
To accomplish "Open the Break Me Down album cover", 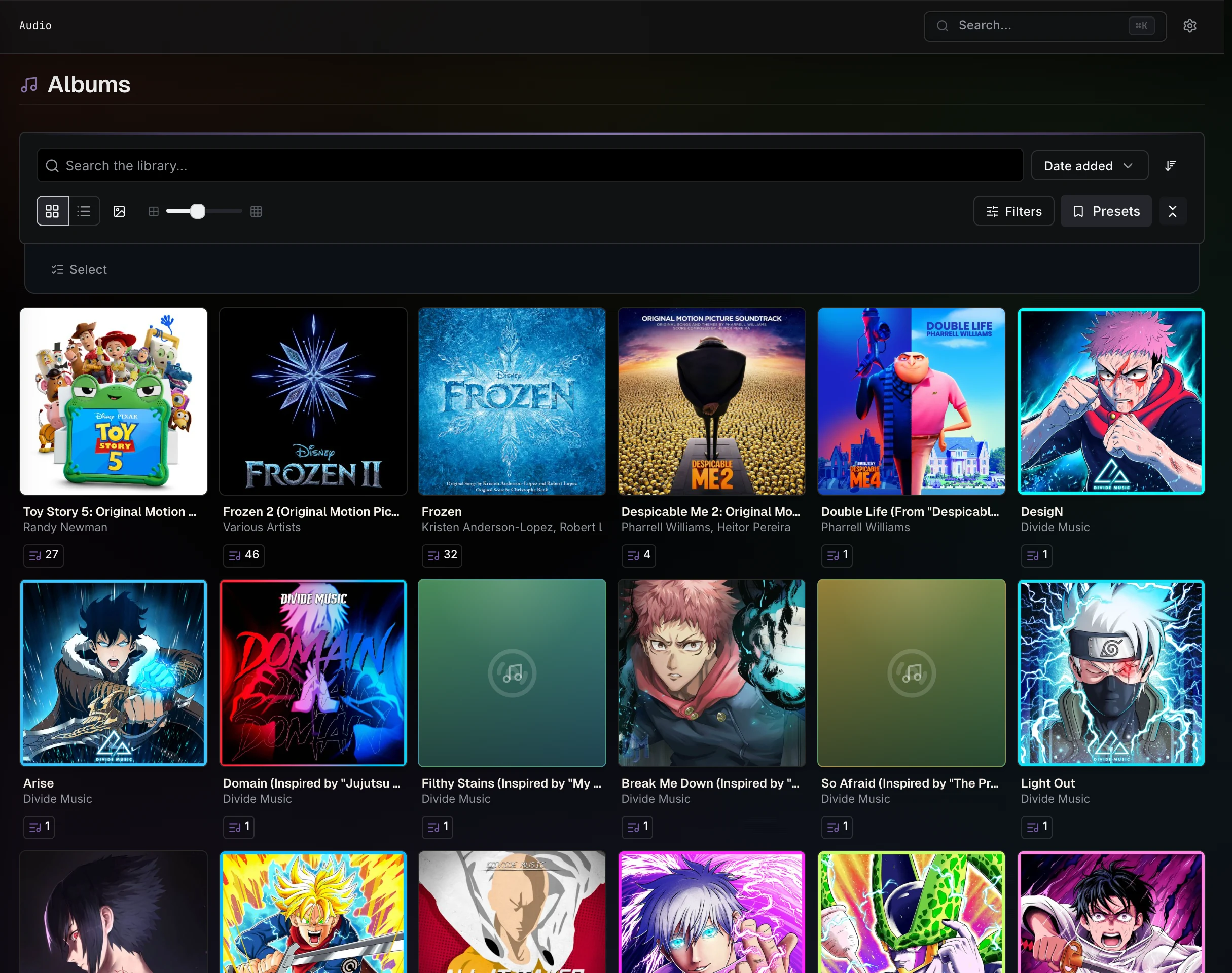I will click(712, 673).
